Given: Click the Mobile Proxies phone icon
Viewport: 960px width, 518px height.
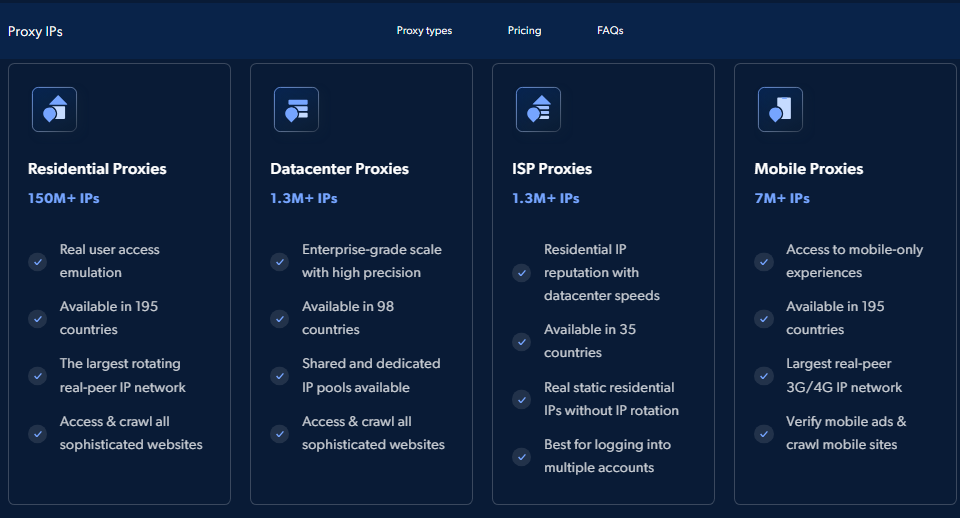Looking at the screenshot, I should pos(780,109).
